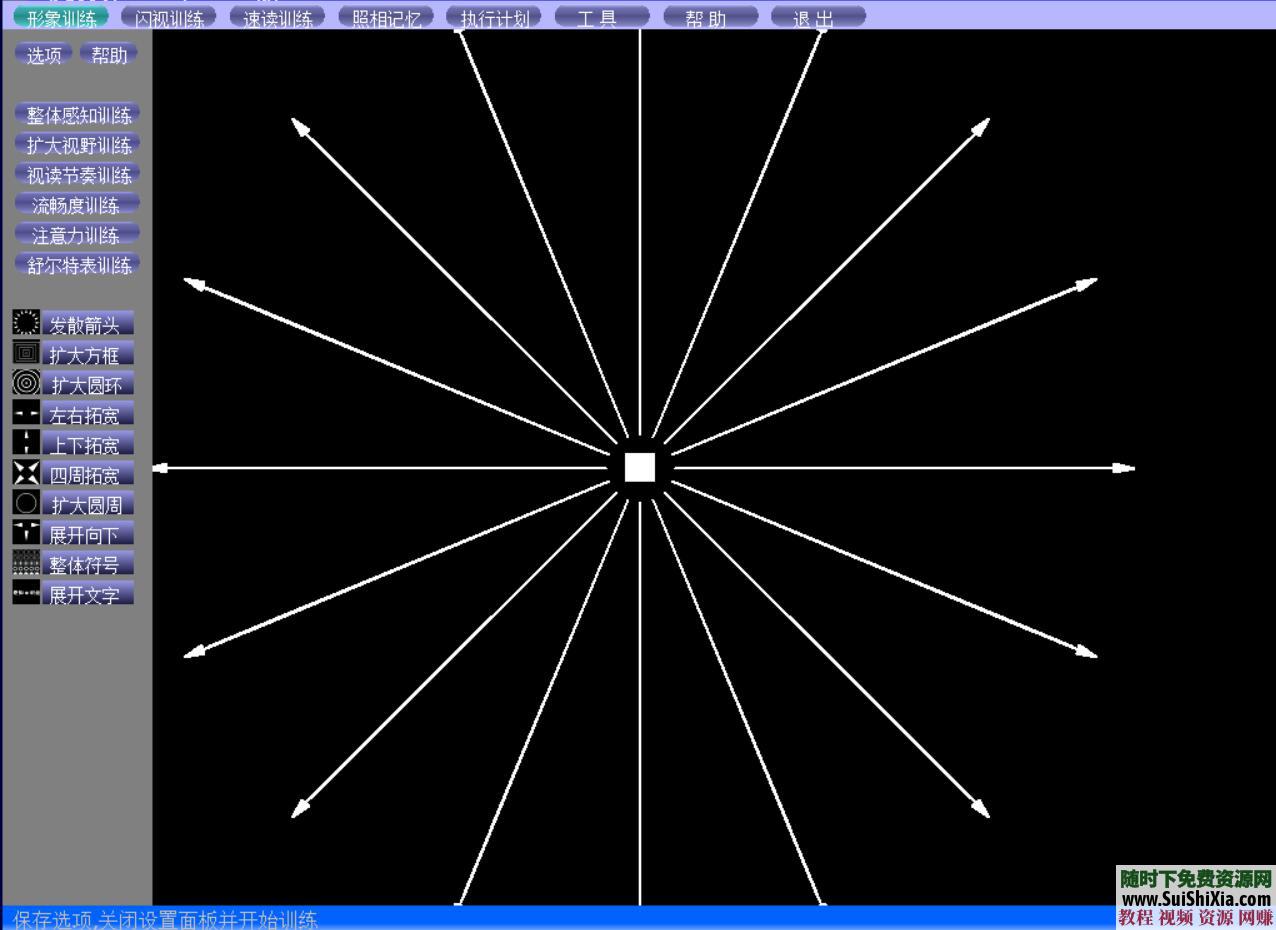Click the sidebar 帮助 button
The width and height of the screenshot is (1276, 930).
[x=109, y=54]
